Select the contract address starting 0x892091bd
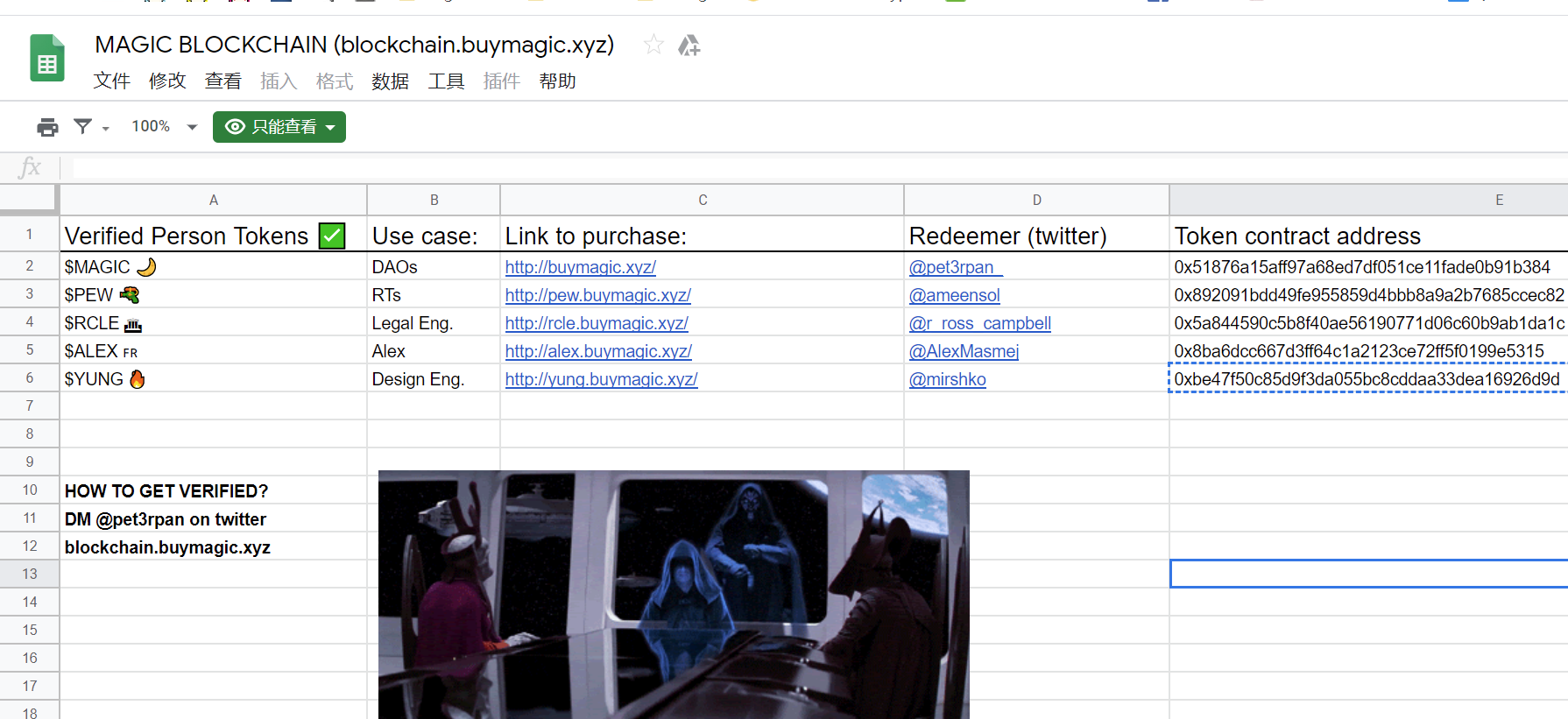The height and width of the screenshot is (719, 1568). 1369,295
